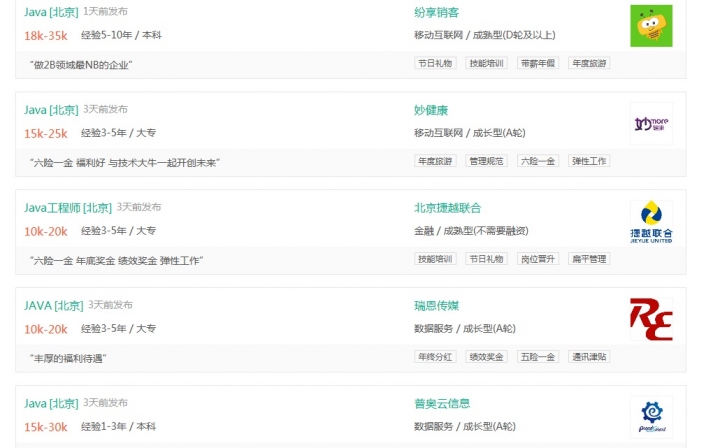Visit the 北京捷越联合 company page
The width and height of the screenshot is (720, 448).
click(447, 208)
